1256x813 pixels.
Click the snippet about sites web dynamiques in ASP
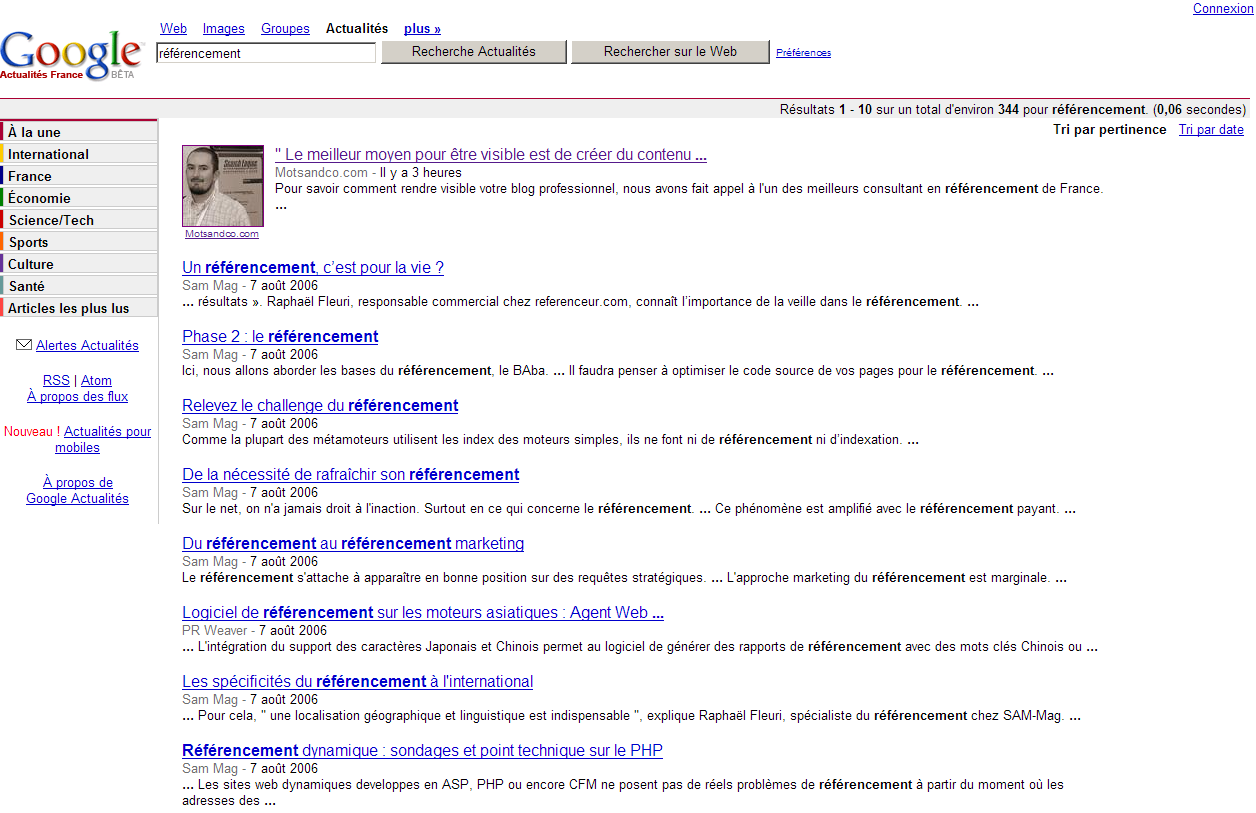623,792
